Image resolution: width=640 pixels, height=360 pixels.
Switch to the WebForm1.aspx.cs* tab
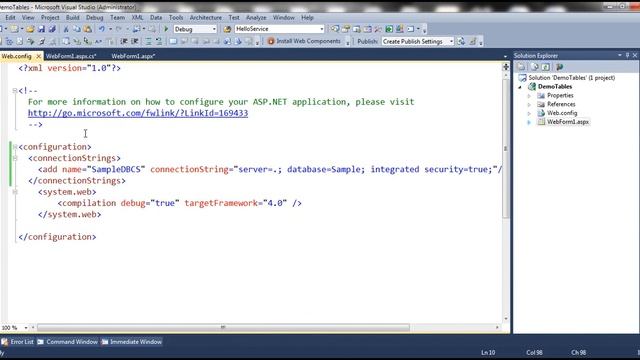[x=71, y=56]
